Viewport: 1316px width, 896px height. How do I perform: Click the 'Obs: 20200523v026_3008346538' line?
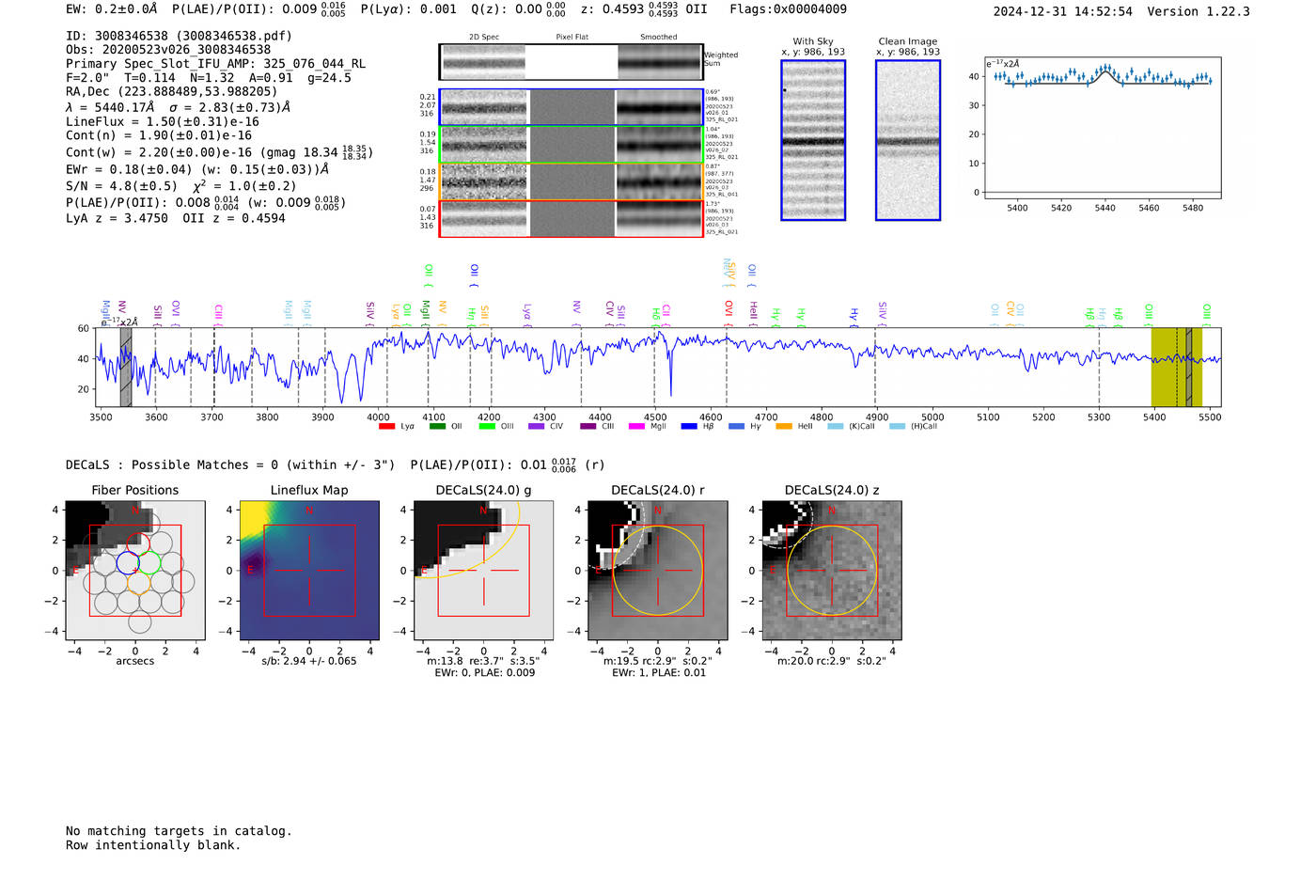click(x=168, y=50)
